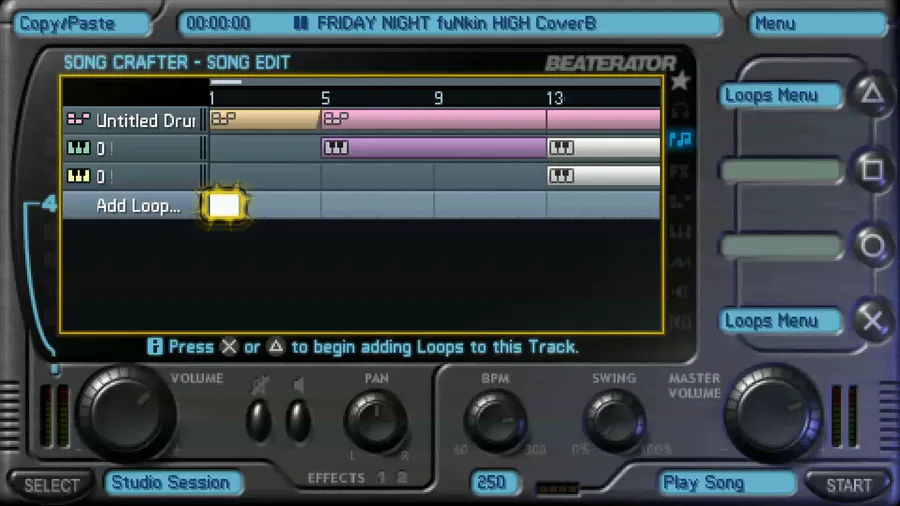Click the yellow keyboard icon of third track
The width and height of the screenshot is (900, 506).
tap(79, 176)
